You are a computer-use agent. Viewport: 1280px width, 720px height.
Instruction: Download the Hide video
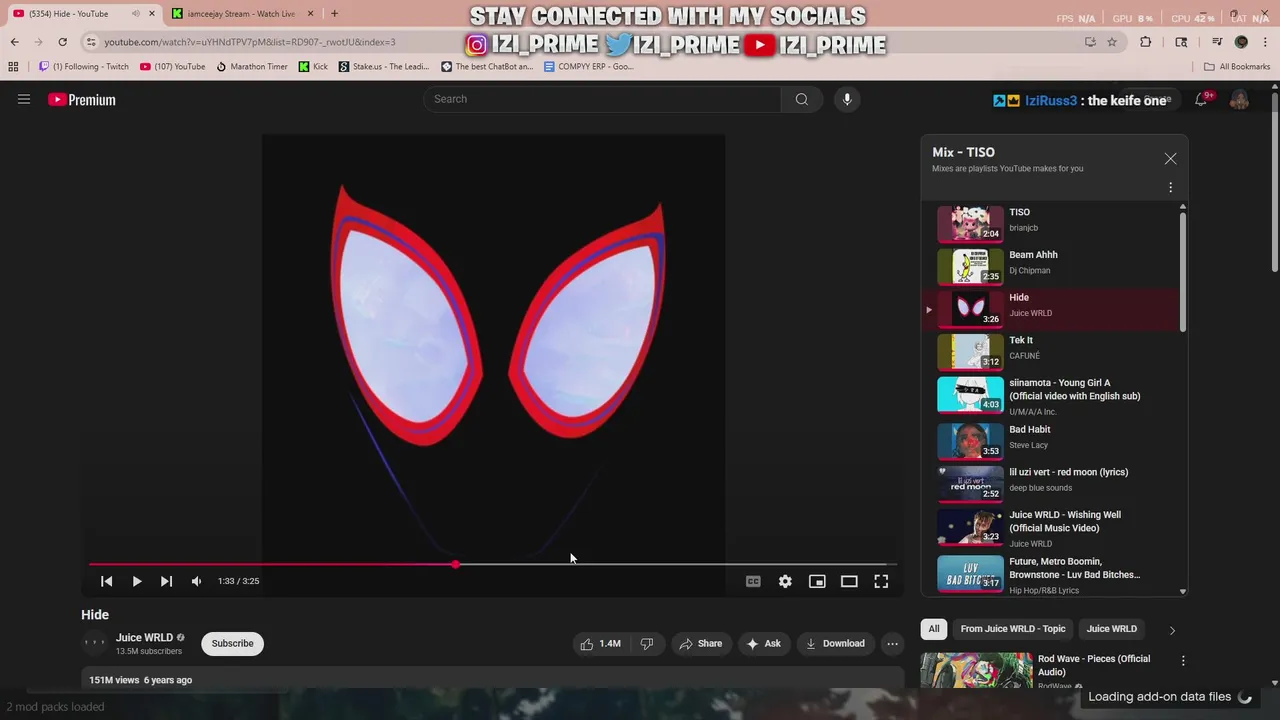(835, 644)
